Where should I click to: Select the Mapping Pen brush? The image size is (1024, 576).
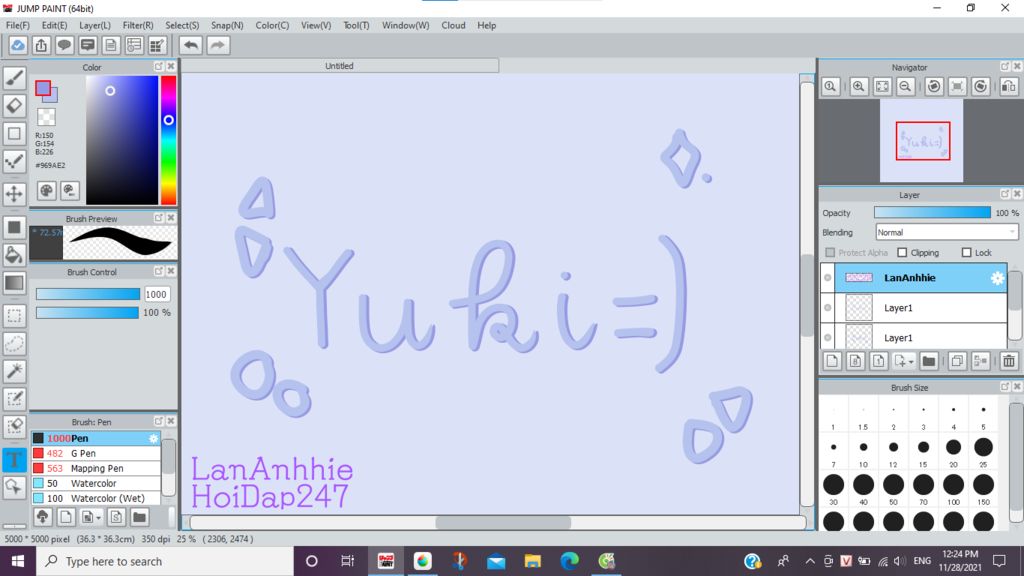click(95, 468)
